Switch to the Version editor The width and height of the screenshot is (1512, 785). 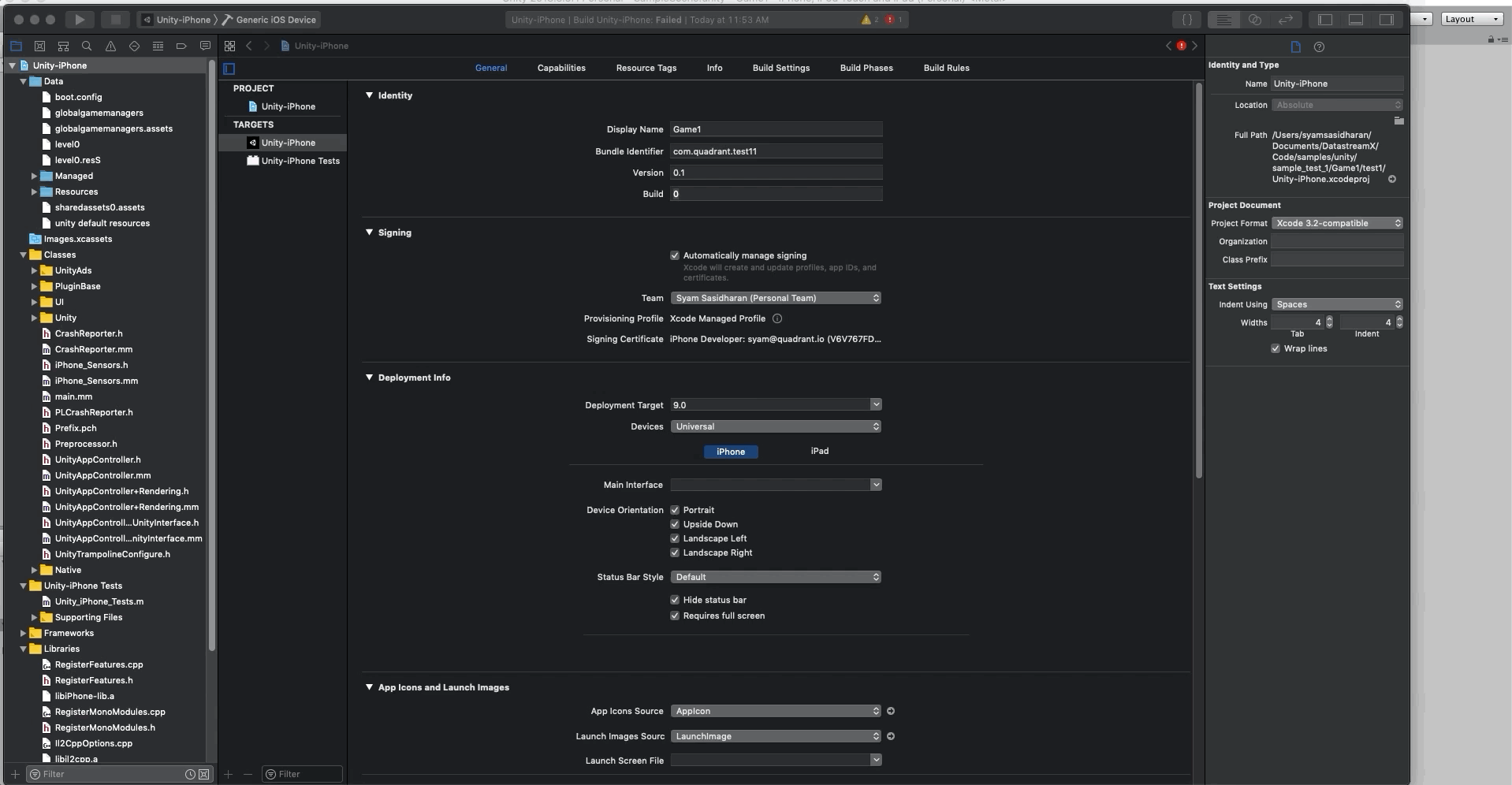coord(1285,20)
